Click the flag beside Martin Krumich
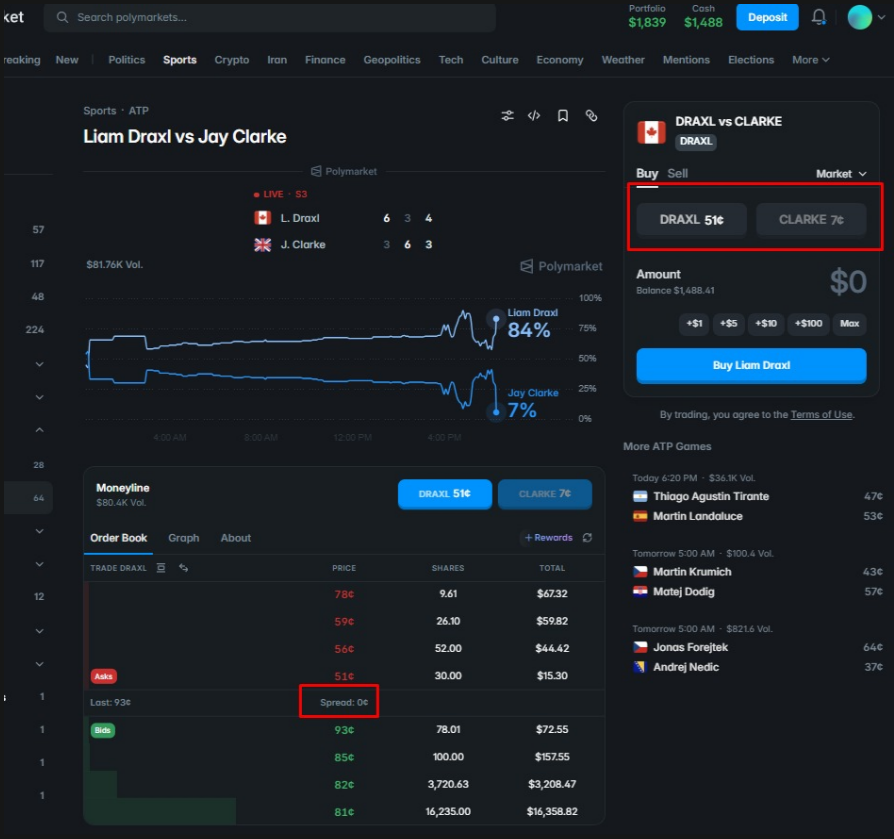The image size is (894, 839). point(640,572)
